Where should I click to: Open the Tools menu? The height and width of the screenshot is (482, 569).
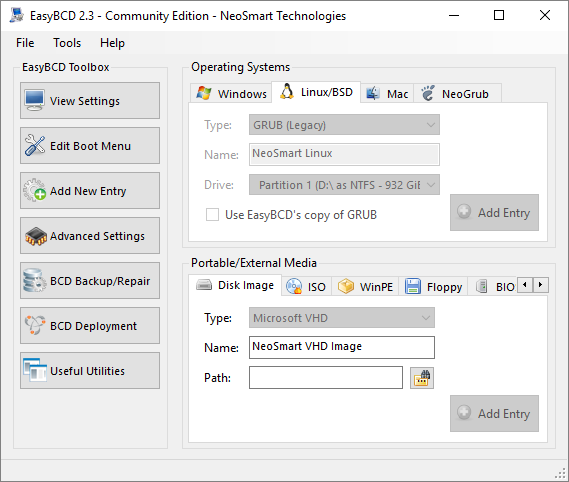pyautogui.click(x=67, y=43)
